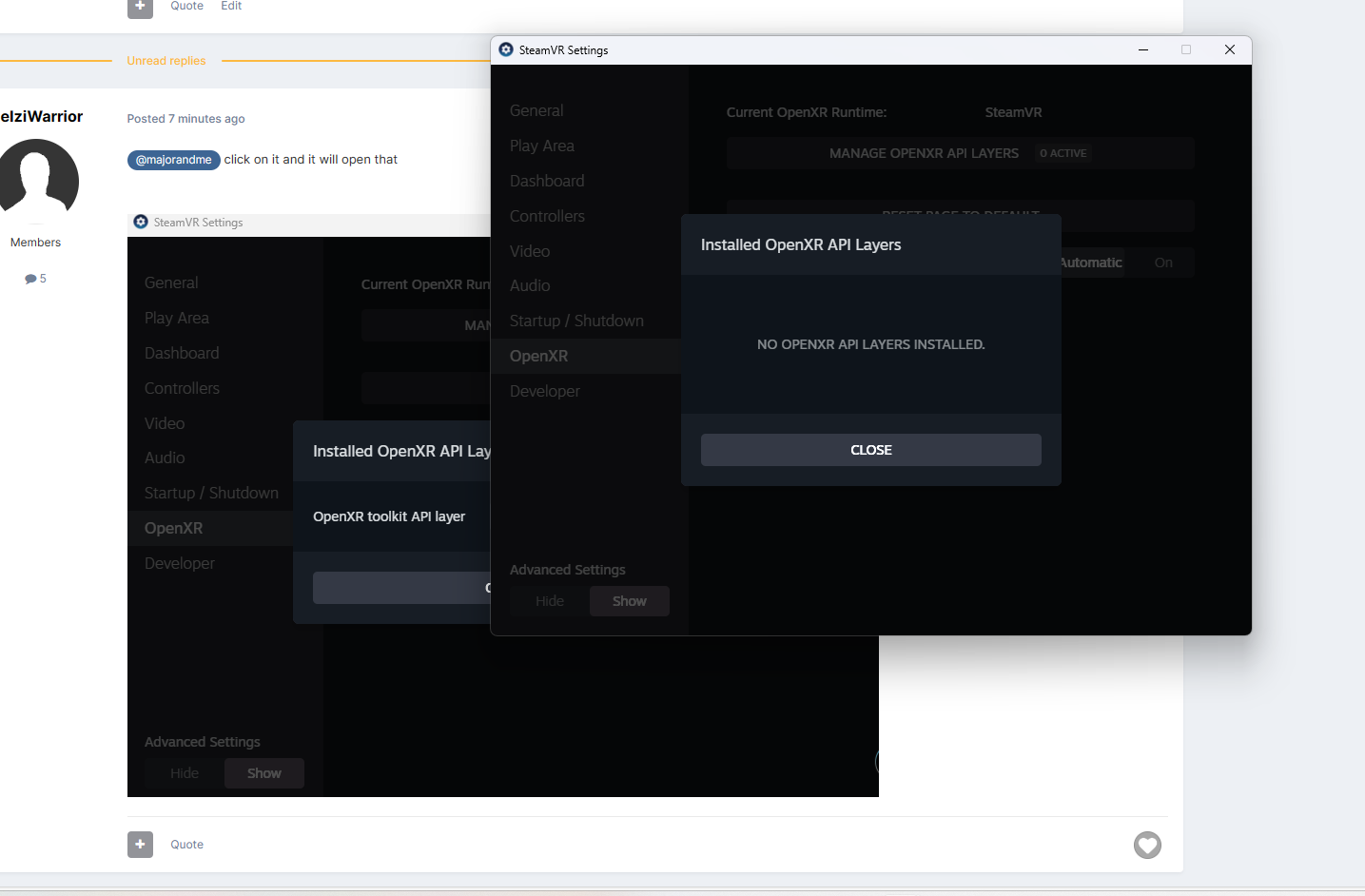
Task: Set Advanced Settings to Show in SteamVR window
Action: pyautogui.click(x=630, y=601)
